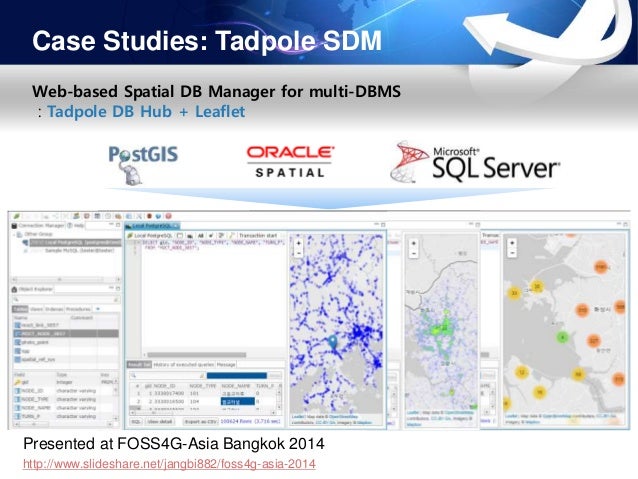This screenshot has height=479, width=638.
Task: Click the TURN_P column row
Action: (x=64, y=416)
